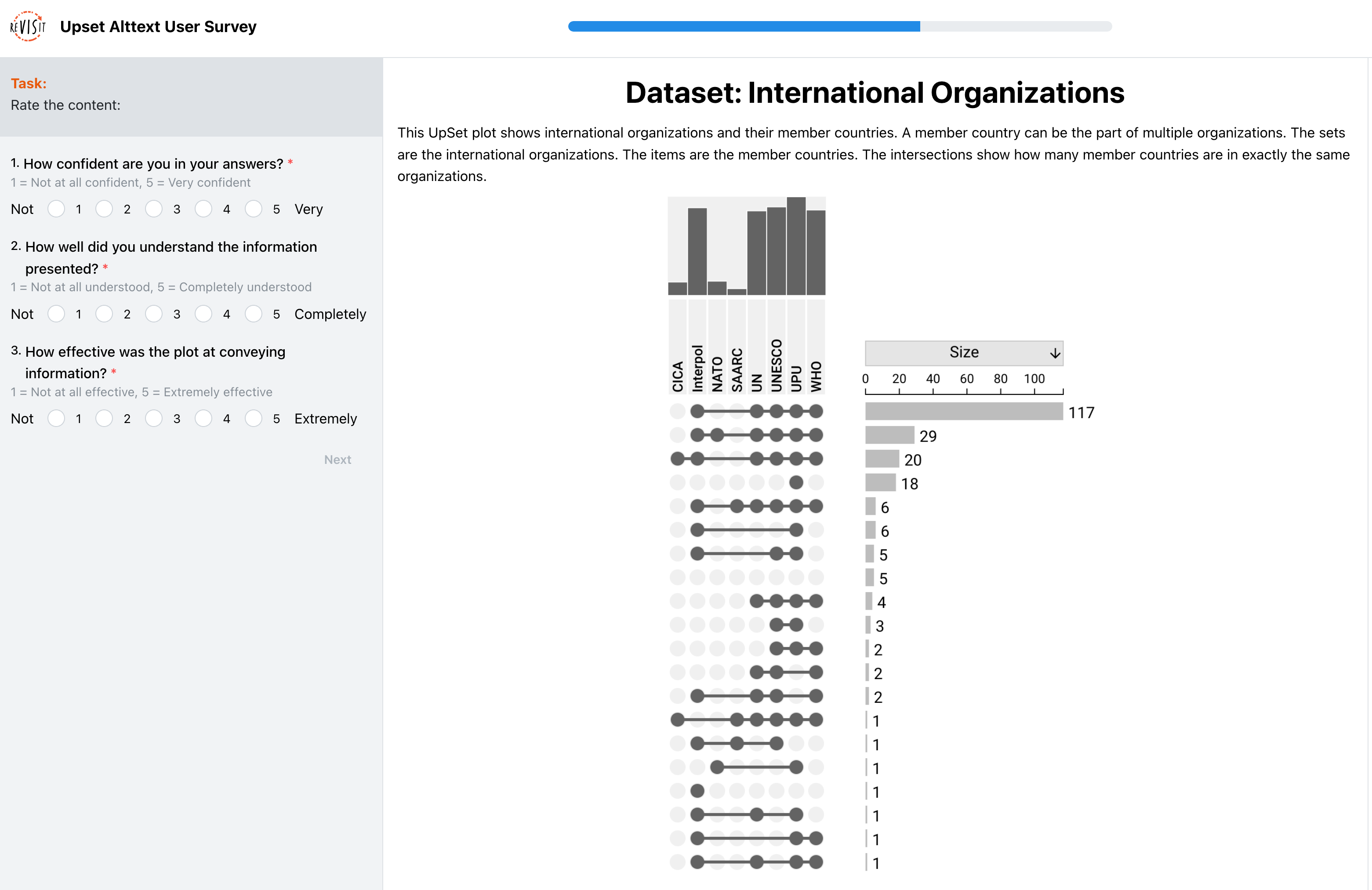Click the Dataset: International Organizations heading
Image resolution: width=1372 pixels, height=890 pixels.
[x=875, y=92]
